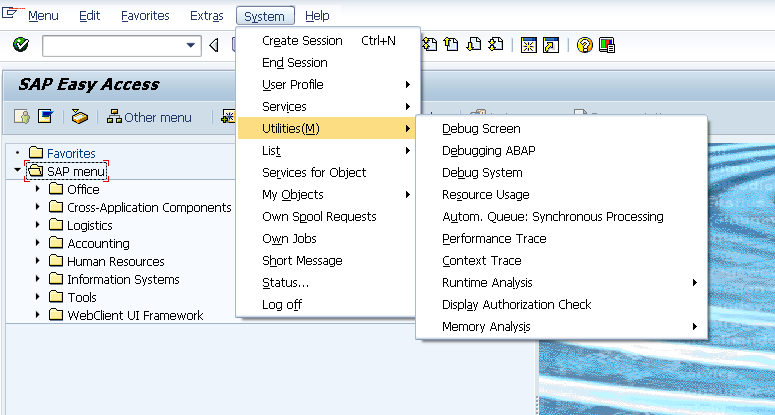Image resolution: width=775 pixels, height=415 pixels.
Task: Open the Edit menu
Action: [x=89, y=16]
